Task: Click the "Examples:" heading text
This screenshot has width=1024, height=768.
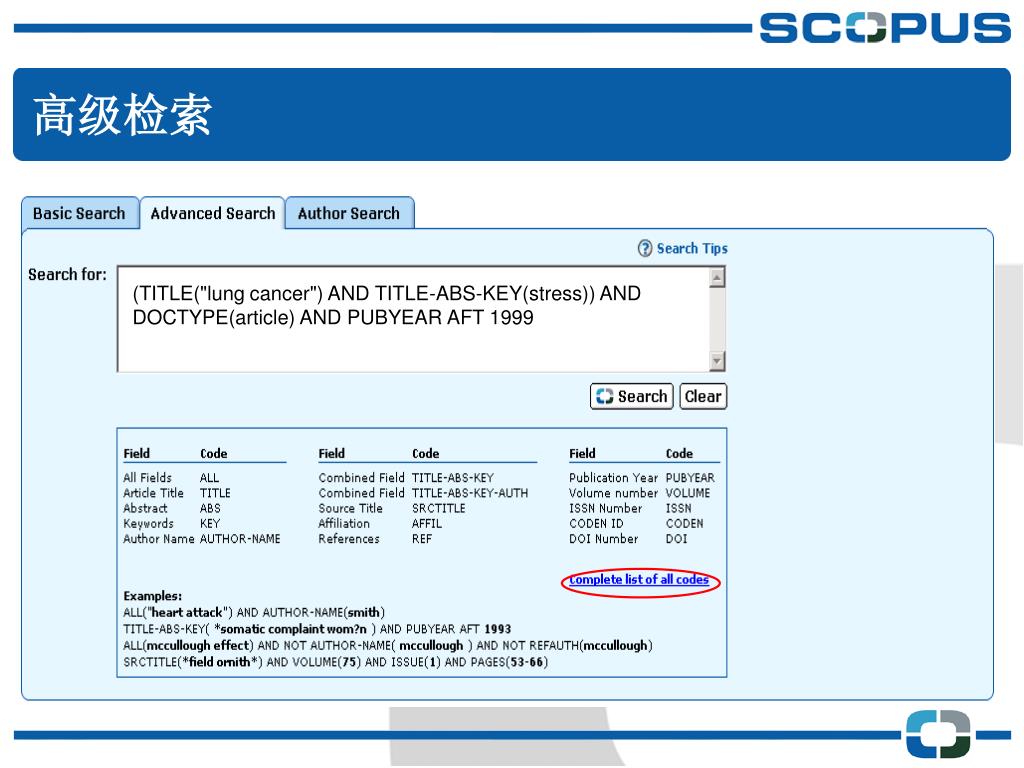Action: tap(152, 596)
